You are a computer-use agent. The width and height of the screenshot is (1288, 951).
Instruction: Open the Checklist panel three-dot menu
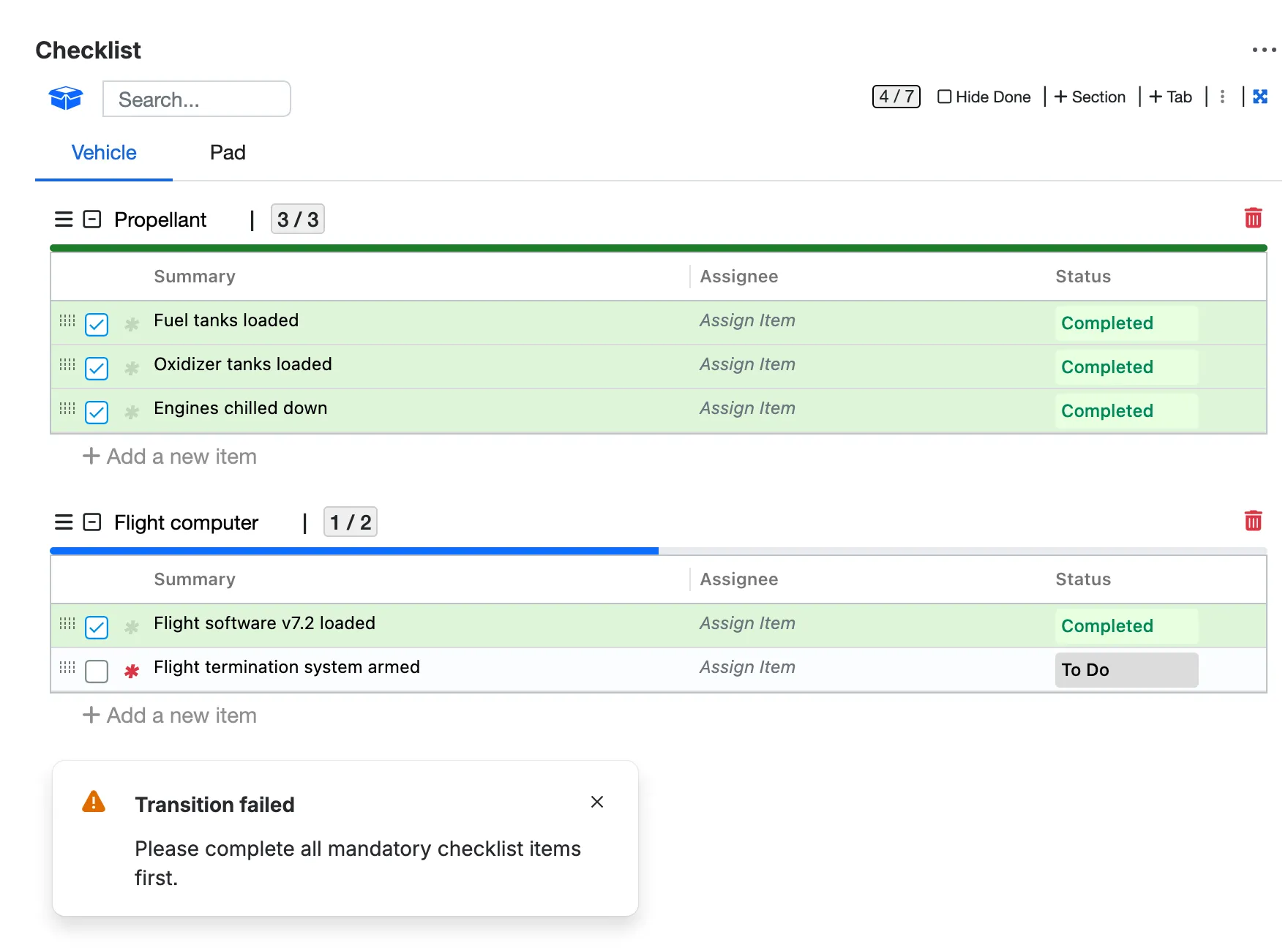coord(1264,50)
